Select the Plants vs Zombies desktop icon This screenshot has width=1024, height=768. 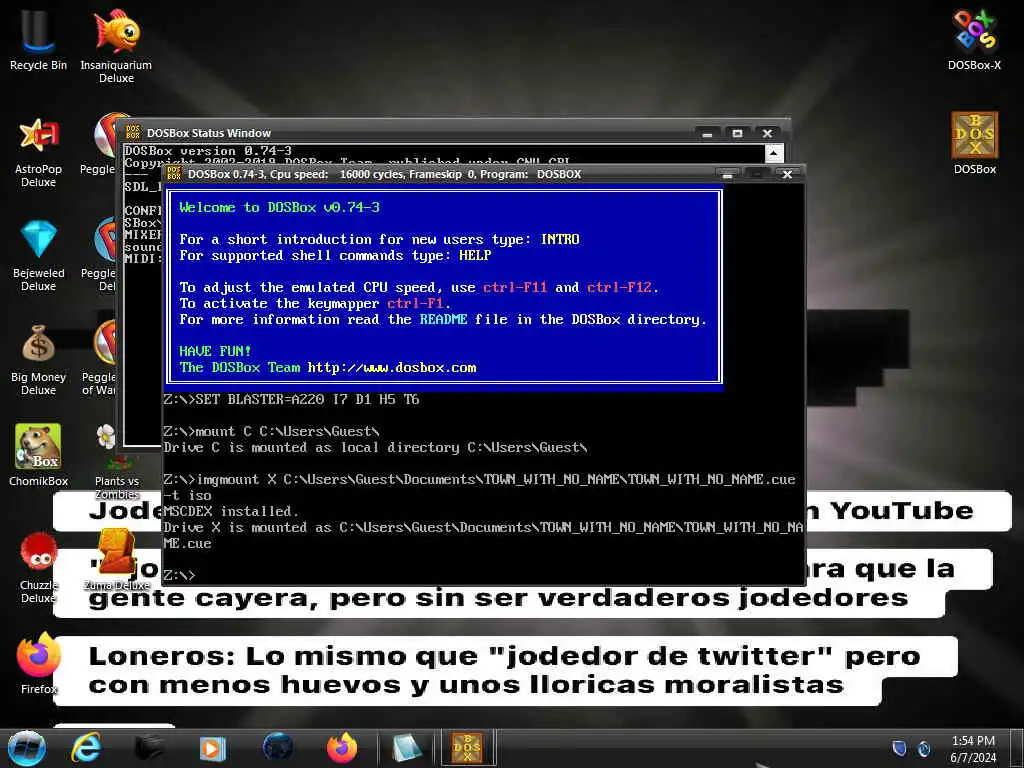click(x=116, y=461)
